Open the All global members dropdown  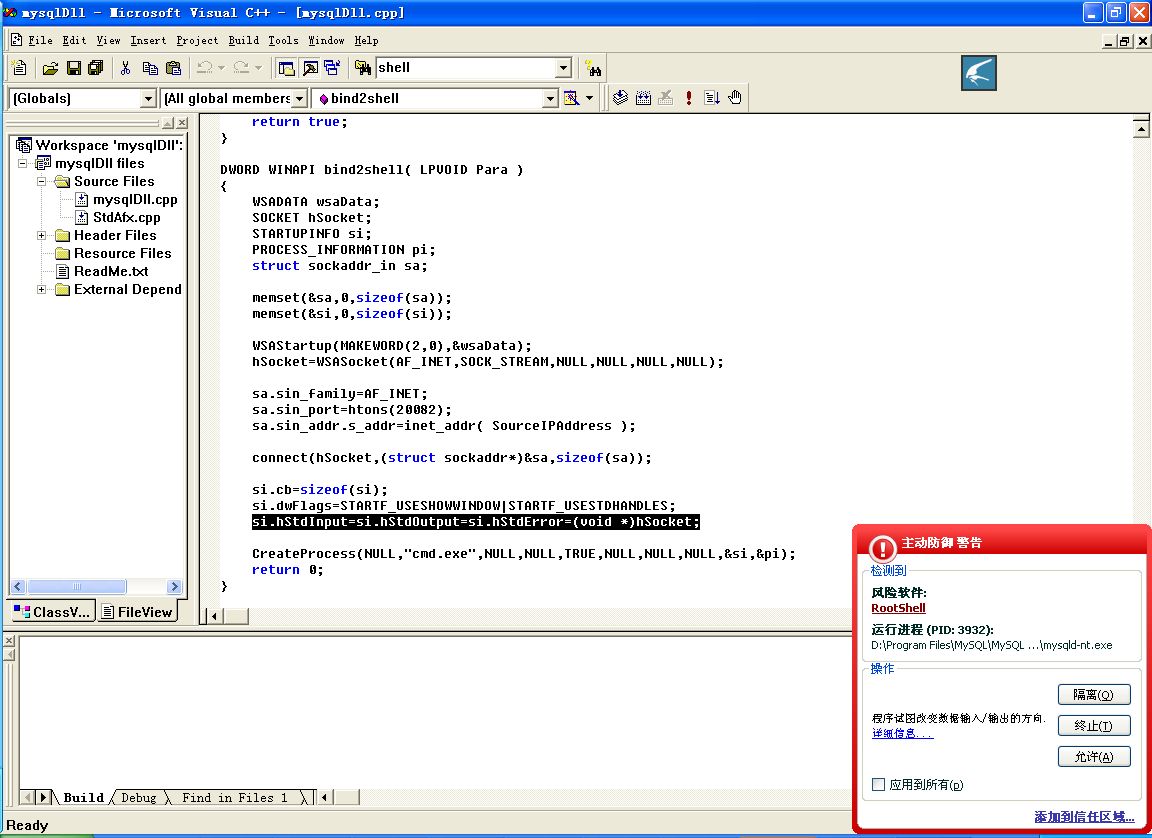300,98
